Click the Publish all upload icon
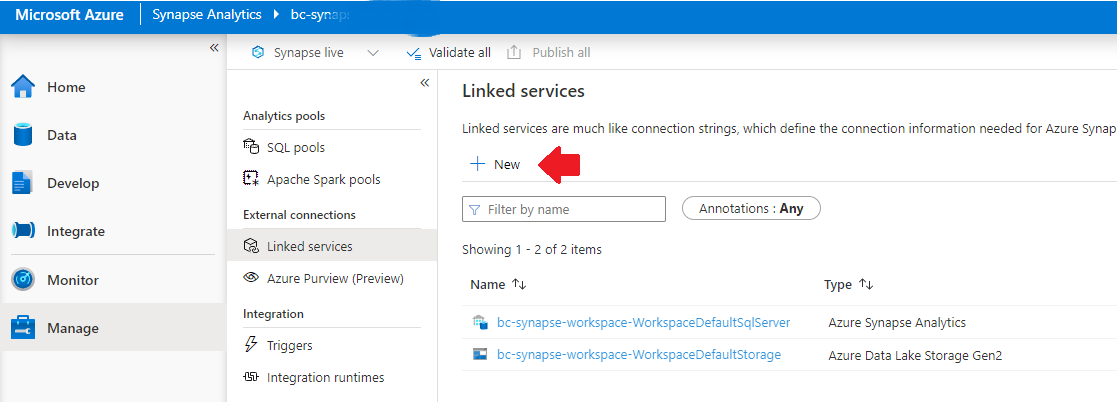The width and height of the screenshot is (1117, 402). coord(514,53)
